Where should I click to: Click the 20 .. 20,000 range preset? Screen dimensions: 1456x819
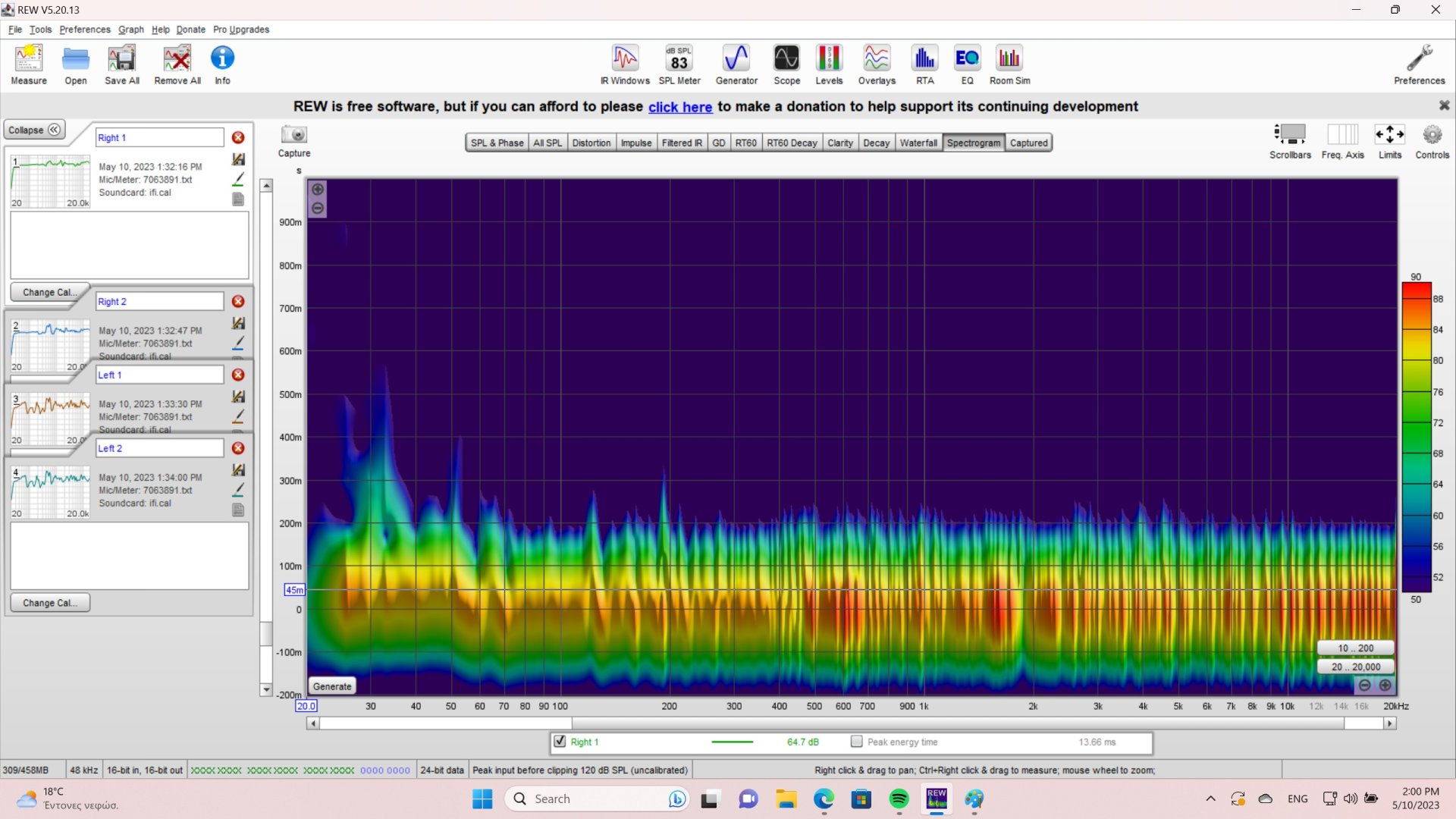click(1355, 667)
